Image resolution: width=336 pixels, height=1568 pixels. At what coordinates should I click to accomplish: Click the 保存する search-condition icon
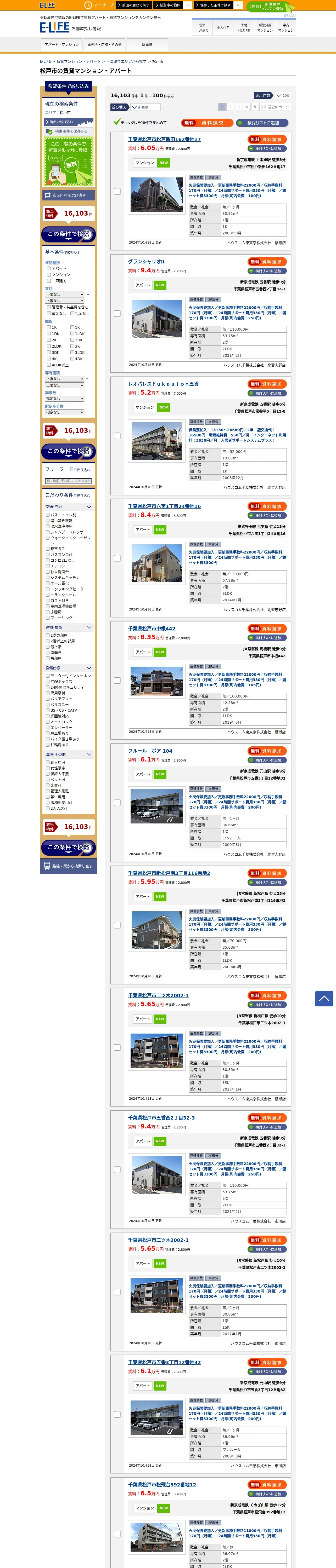(x=49, y=131)
